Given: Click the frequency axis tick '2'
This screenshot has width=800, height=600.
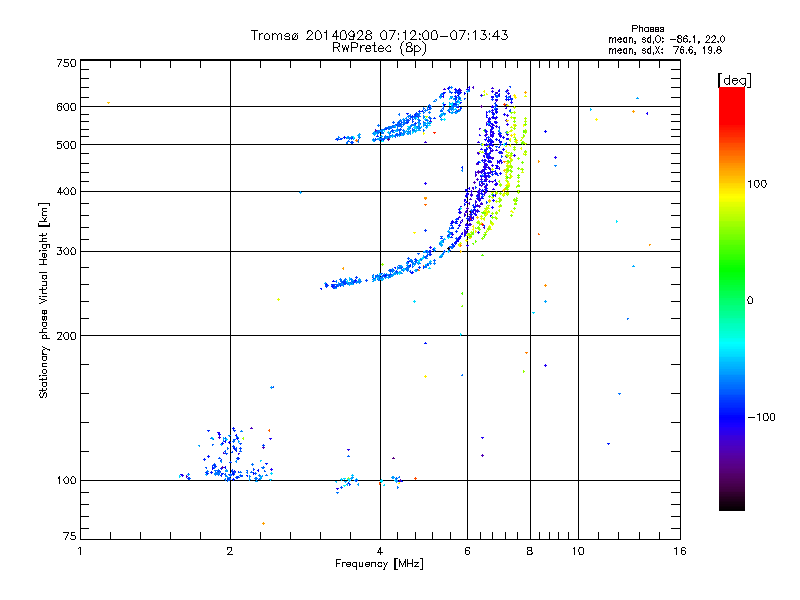Looking at the screenshot, I should [230, 551].
